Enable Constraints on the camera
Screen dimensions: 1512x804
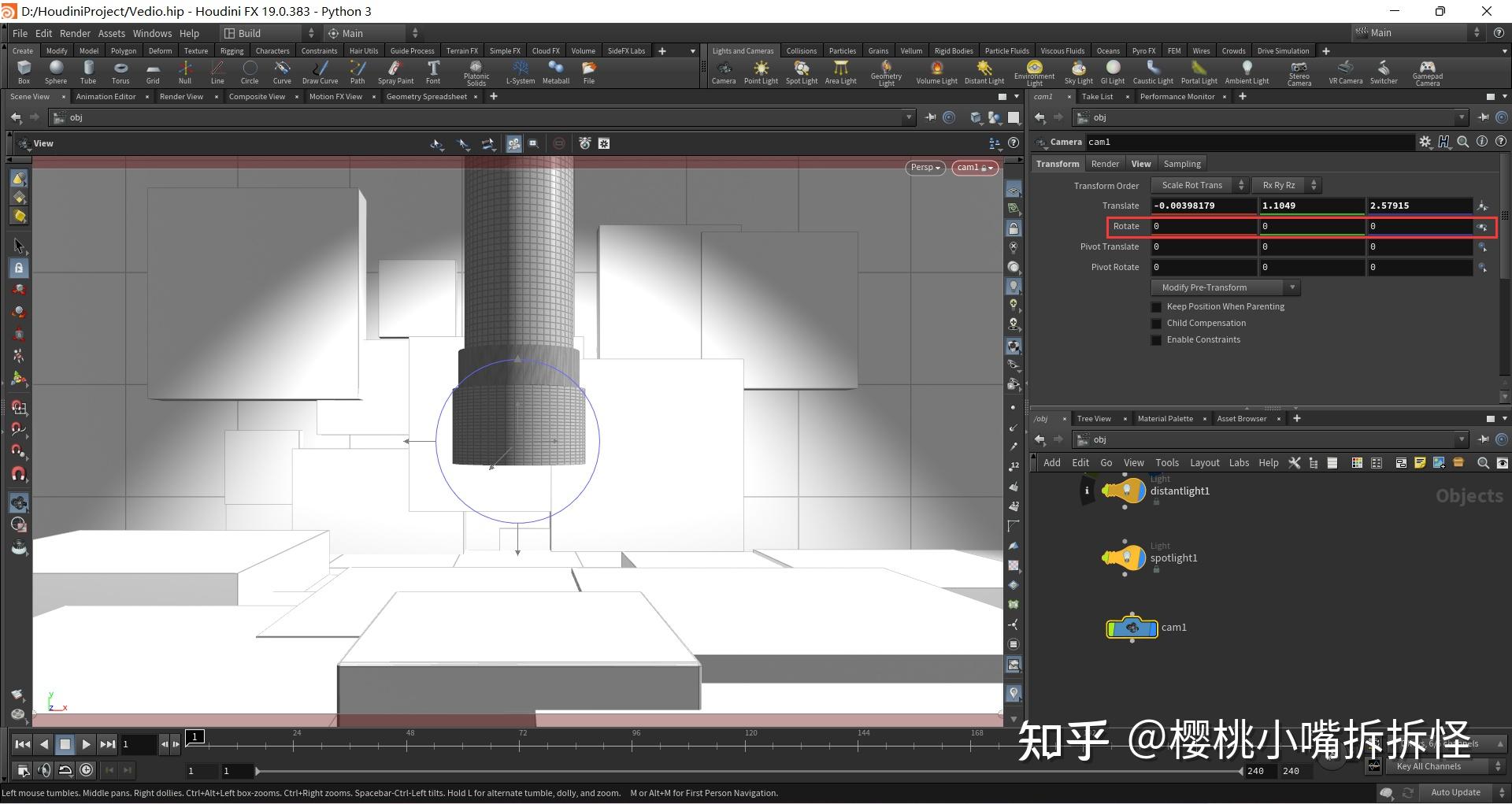point(1155,339)
